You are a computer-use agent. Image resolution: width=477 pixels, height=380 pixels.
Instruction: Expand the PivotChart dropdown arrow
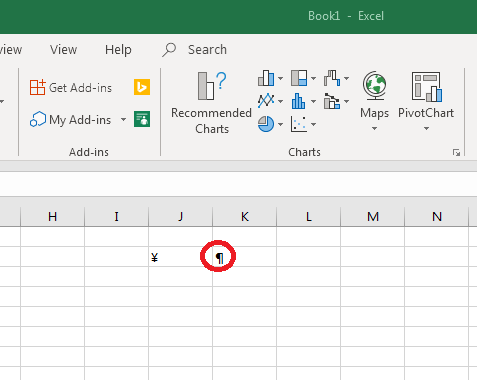(x=426, y=128)
